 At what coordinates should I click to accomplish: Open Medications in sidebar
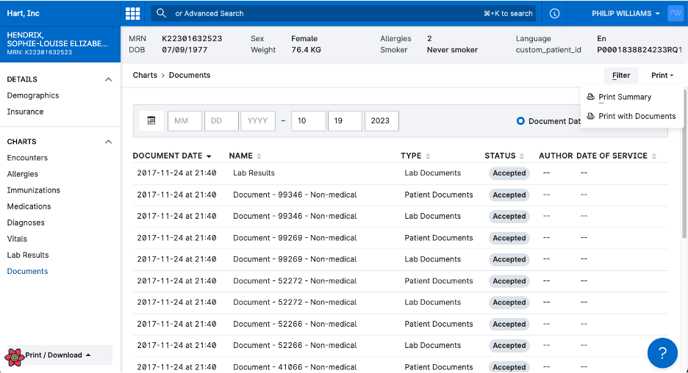pos(29,207)
